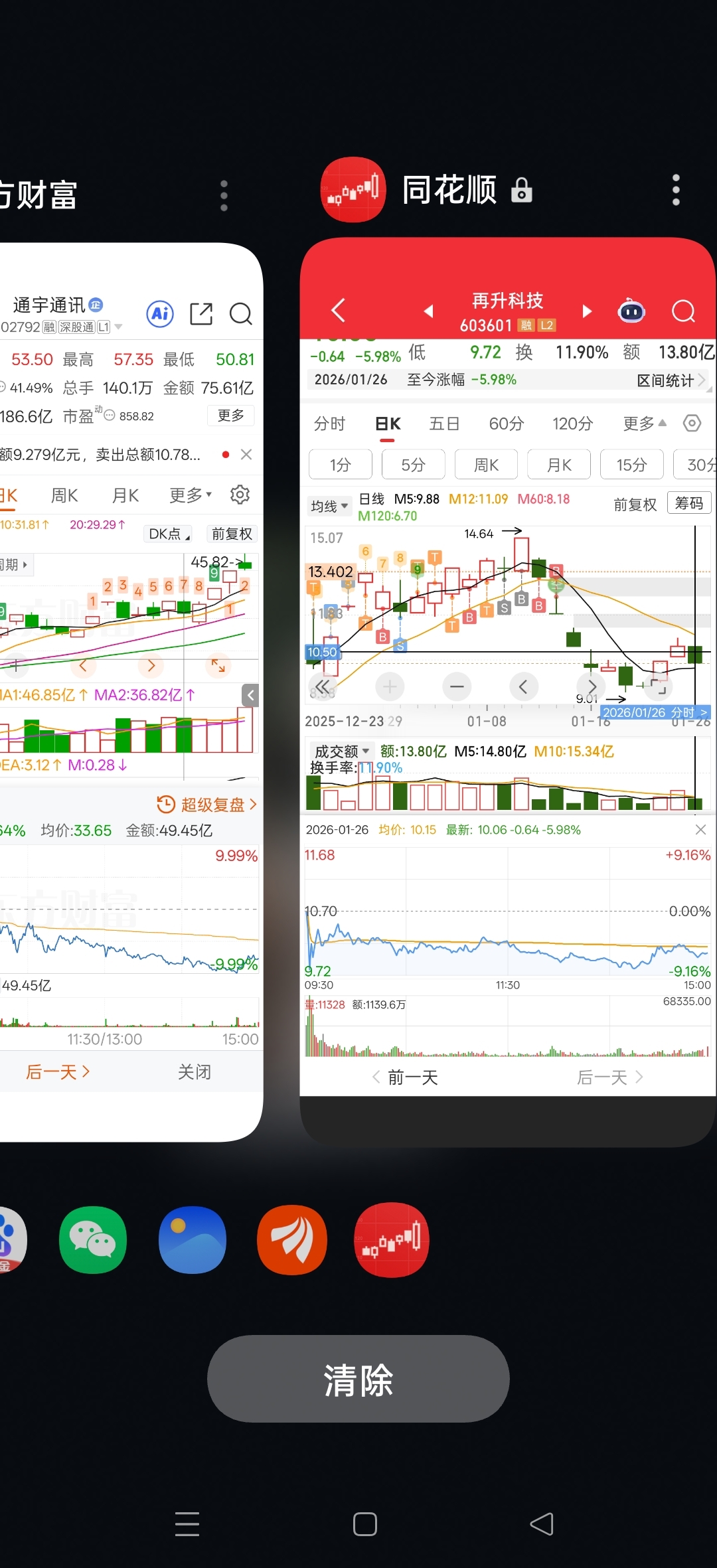This screenshot has height=1568, width=717.
Task: Choose the 月K period button in 同花顺
Action: pos(559,465)
